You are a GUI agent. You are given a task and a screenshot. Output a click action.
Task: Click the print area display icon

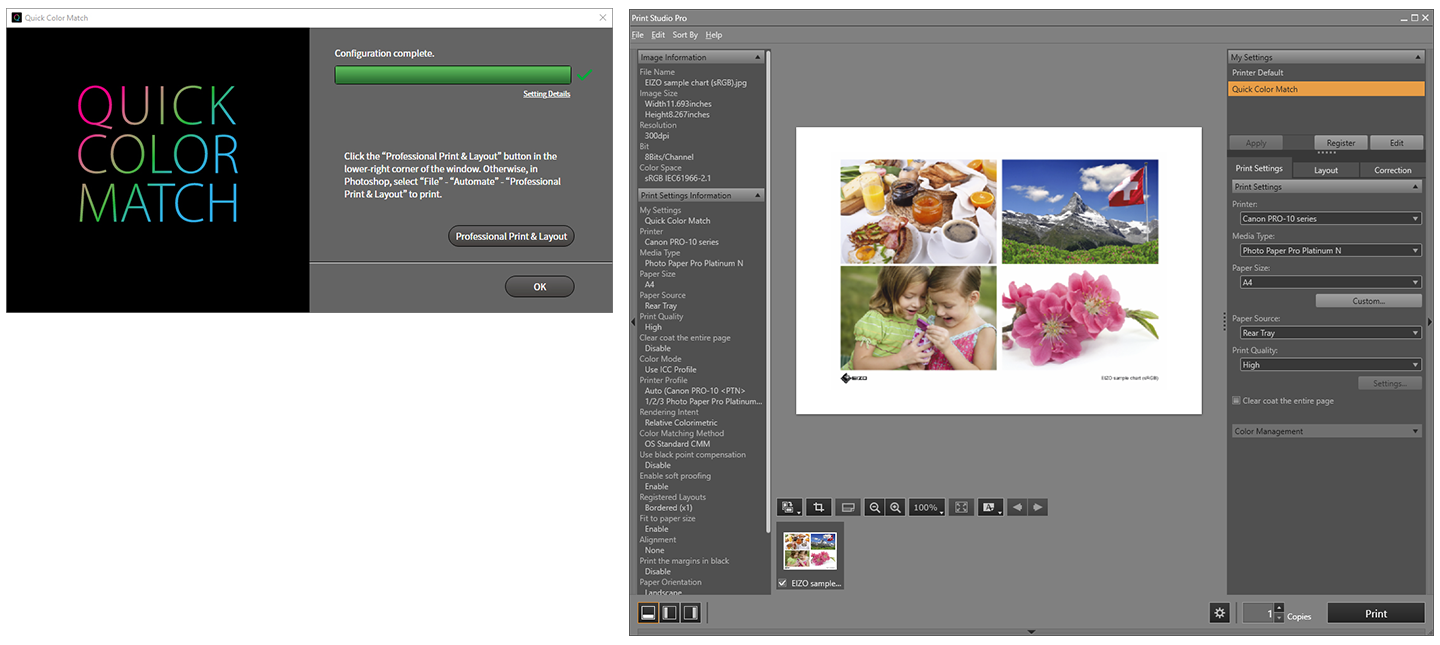click(x=847, y=507)
